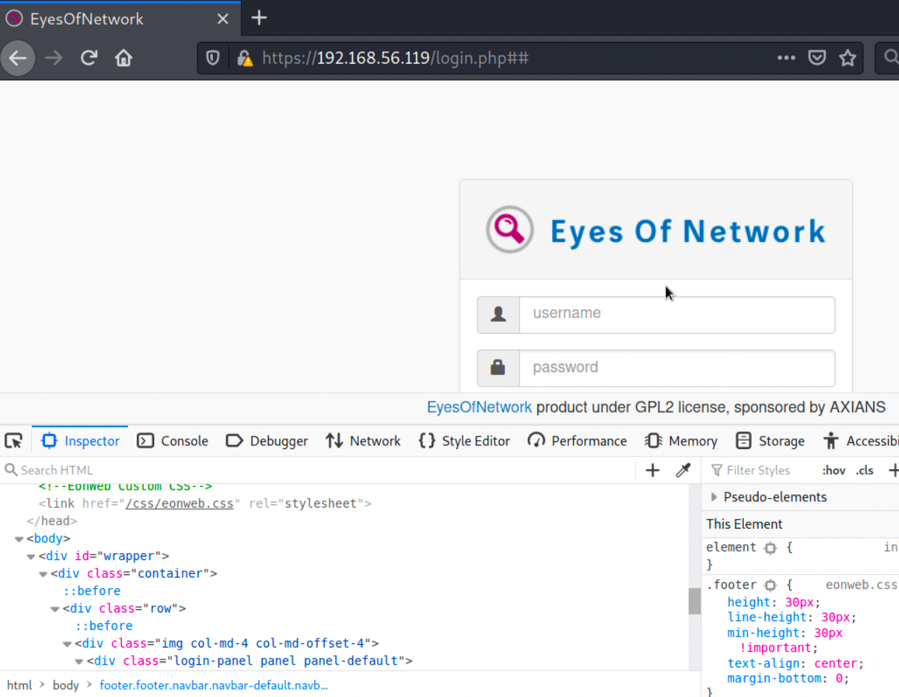Go to the browser Home page
Viewport: 899px width, 697px height.
[123, 58]
